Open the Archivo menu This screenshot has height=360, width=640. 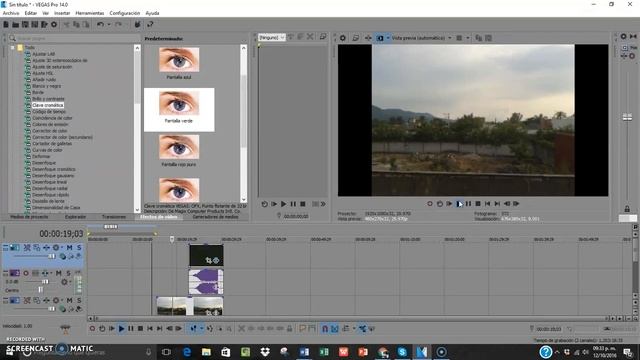[x=11, y=13]
